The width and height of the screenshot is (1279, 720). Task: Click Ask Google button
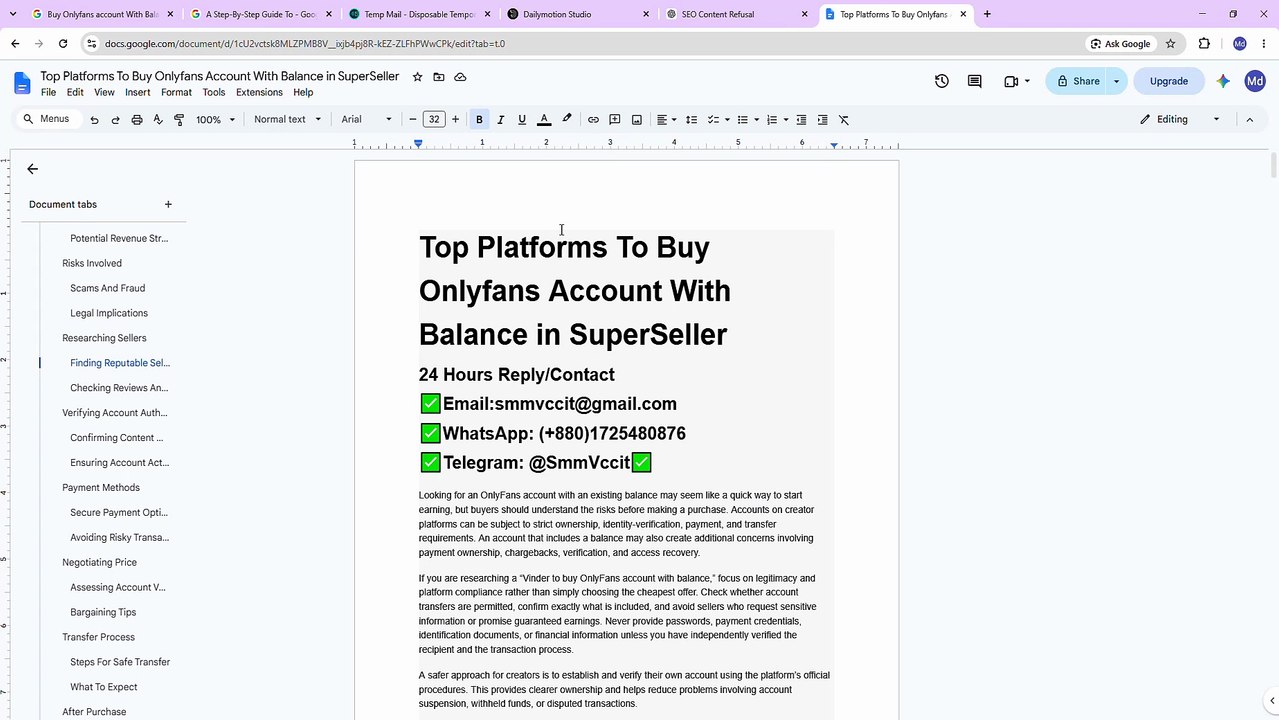[1120, 44]
